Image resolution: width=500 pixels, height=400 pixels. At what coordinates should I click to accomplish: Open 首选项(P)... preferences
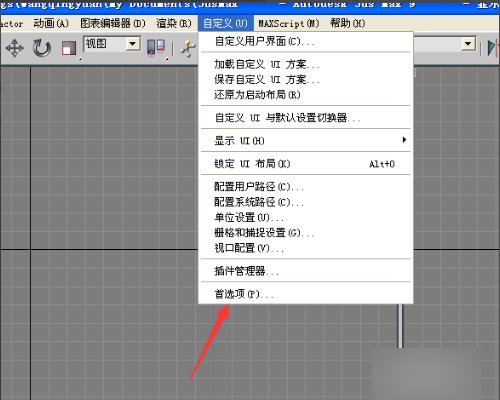[306, 294]
